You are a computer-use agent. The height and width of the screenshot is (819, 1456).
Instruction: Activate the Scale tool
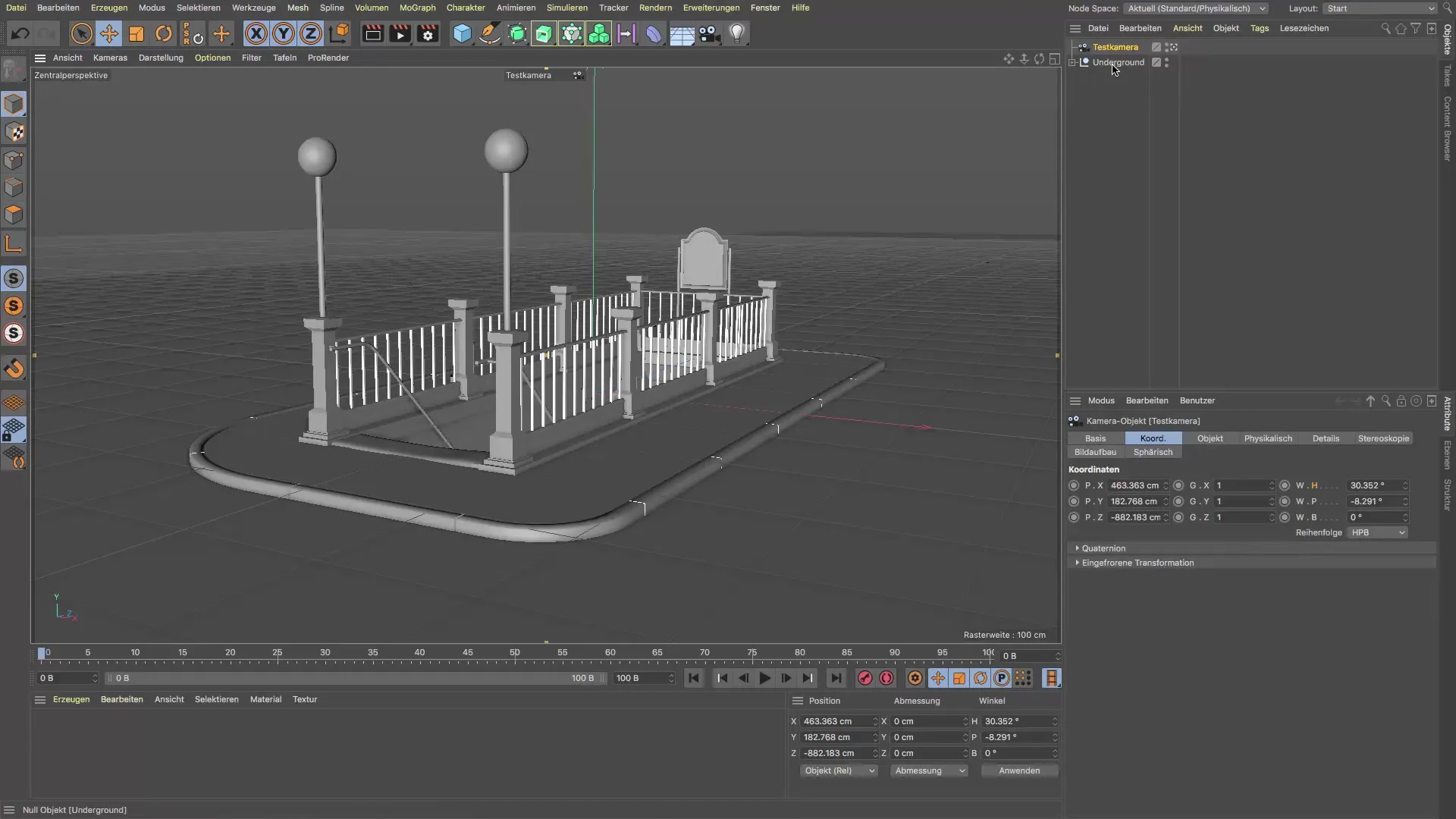(x=136, y=34)
